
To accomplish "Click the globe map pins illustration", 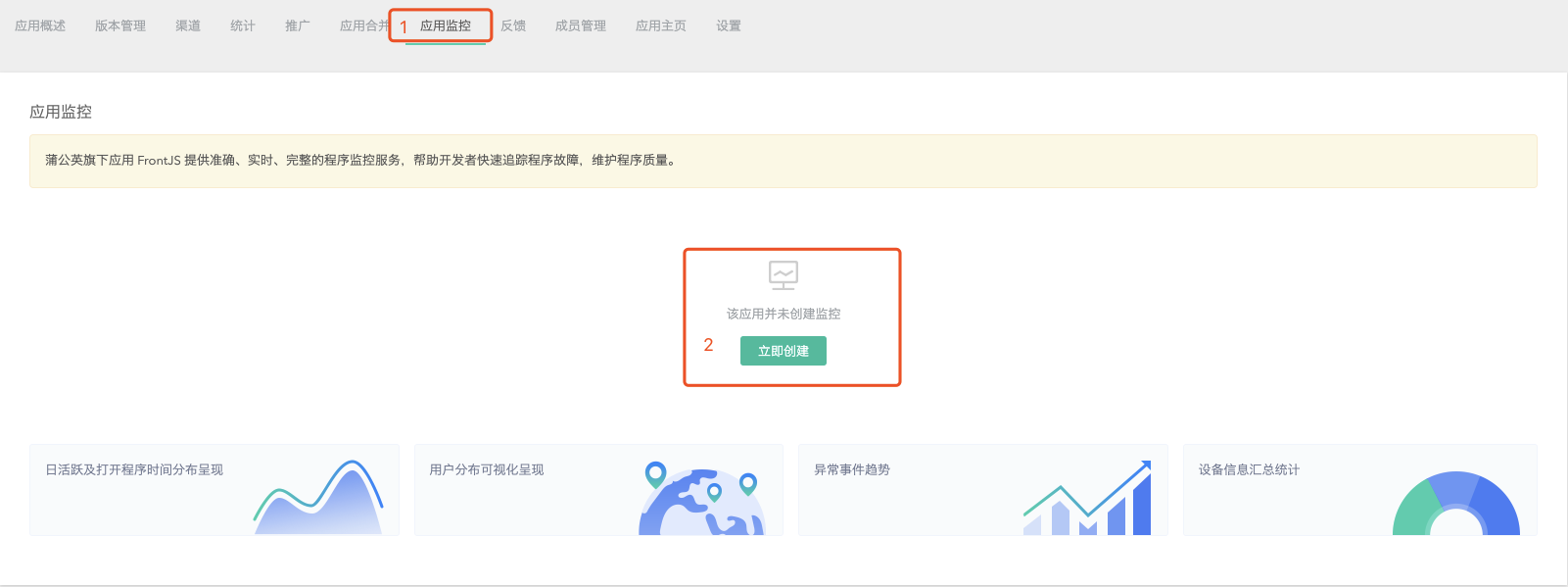I will point(701,500).
